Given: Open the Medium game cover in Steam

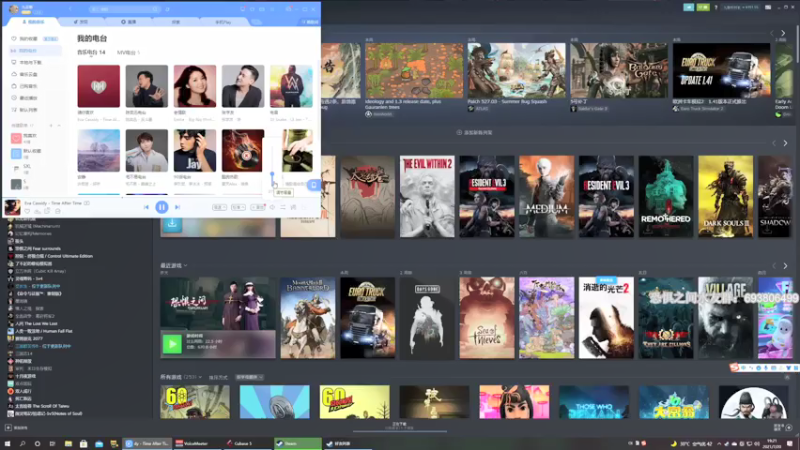Looking at the screenshot, I should 546,196.
